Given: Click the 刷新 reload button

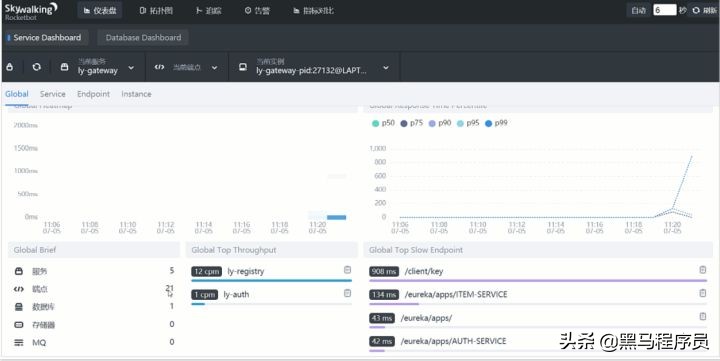Looking at the screenshot, I should coord(704,11).
